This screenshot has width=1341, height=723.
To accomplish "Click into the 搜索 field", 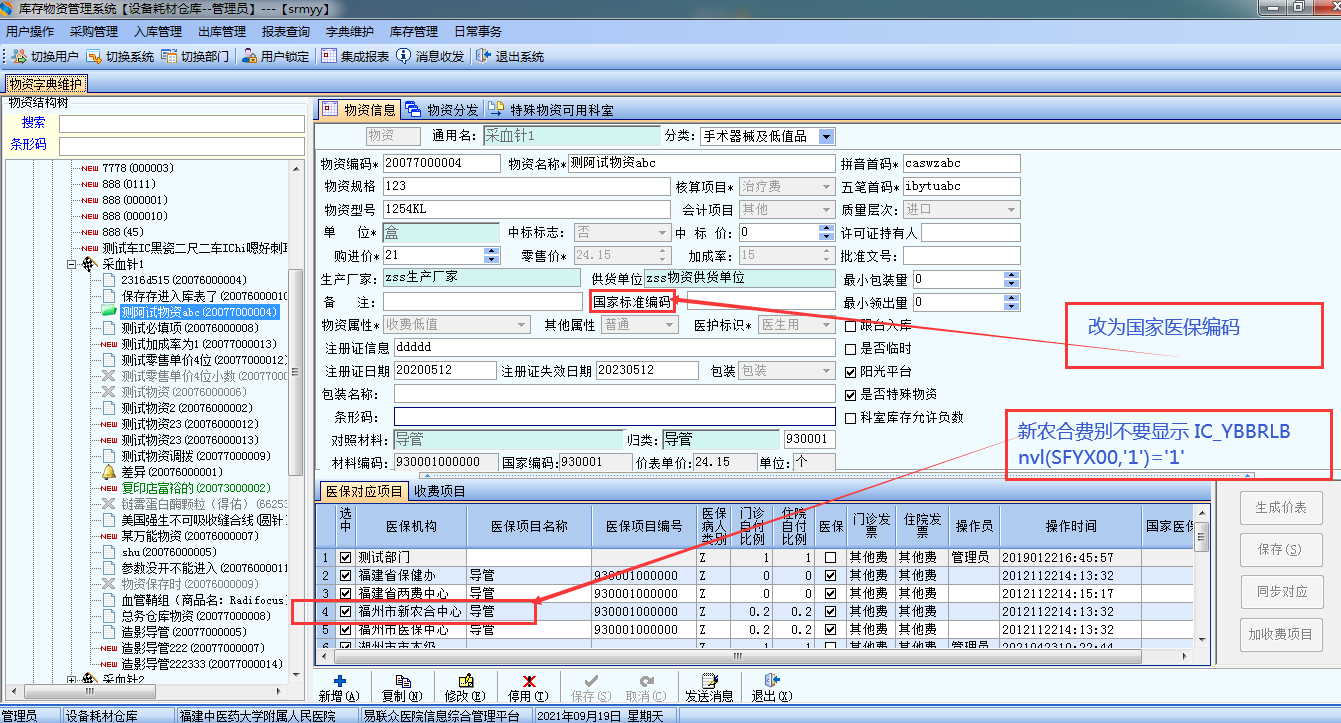I will (181, 124).
